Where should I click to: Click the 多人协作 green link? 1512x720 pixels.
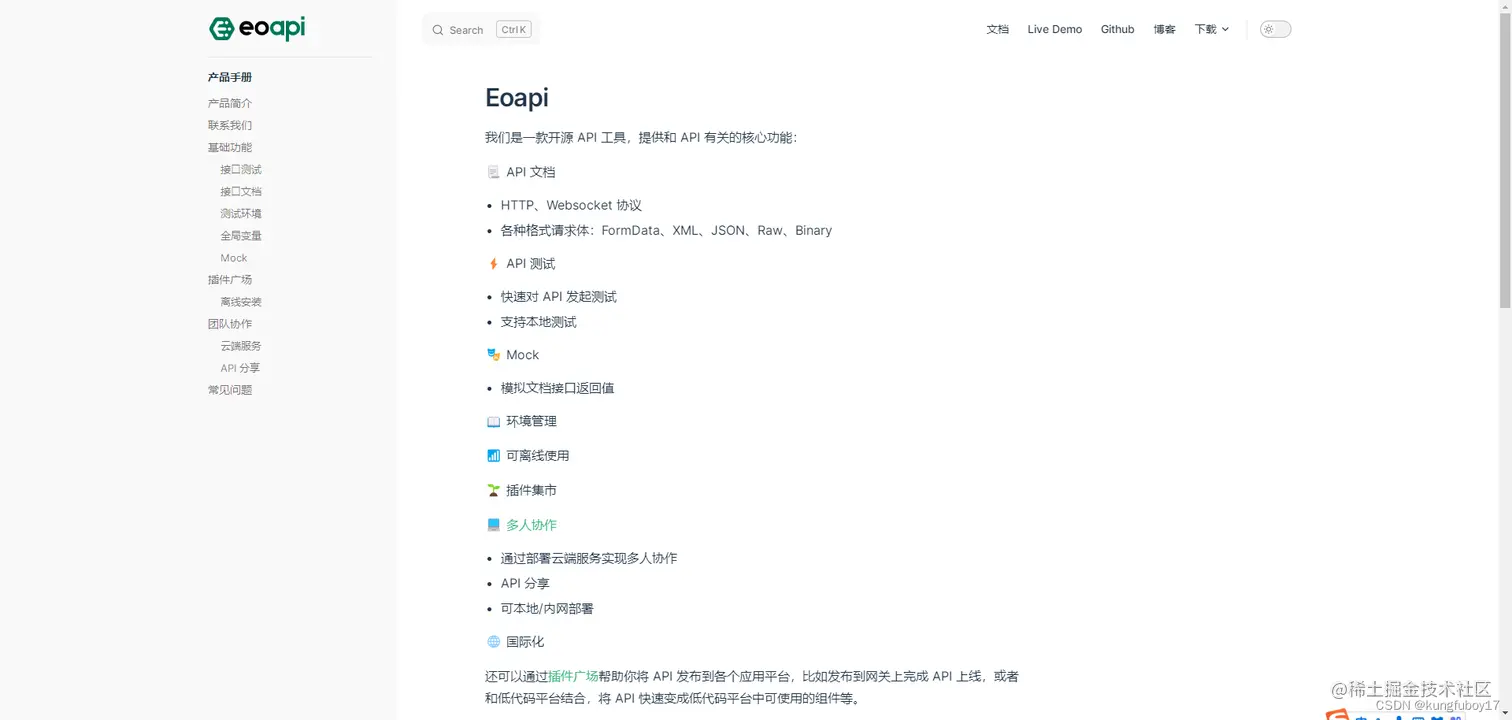point(531,524)
